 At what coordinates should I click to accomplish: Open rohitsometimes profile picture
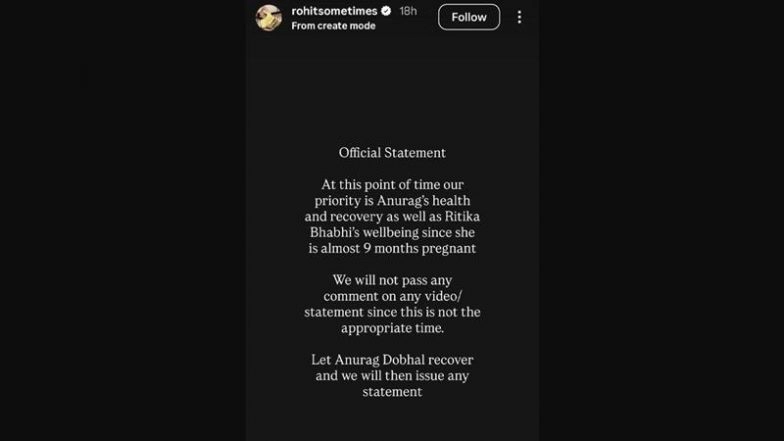pos(269,18)
